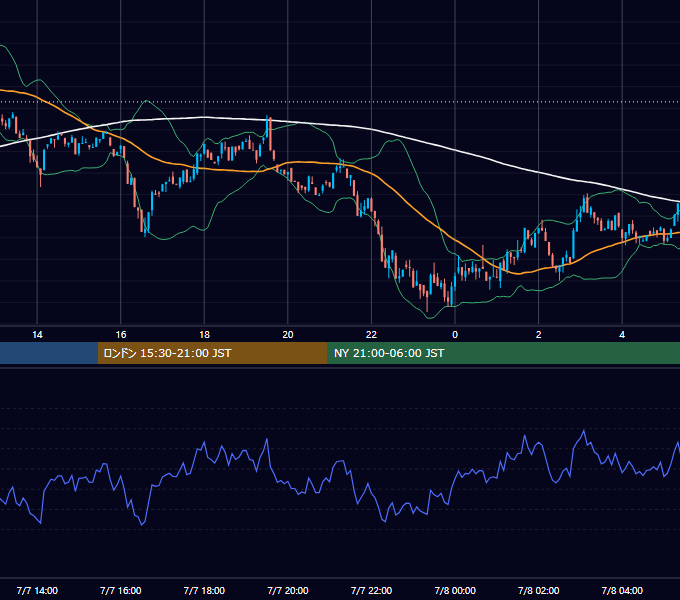Click the 7/7 16:00 date label
The height and width of the screenshot is (600, 680).
click(121, 590)
